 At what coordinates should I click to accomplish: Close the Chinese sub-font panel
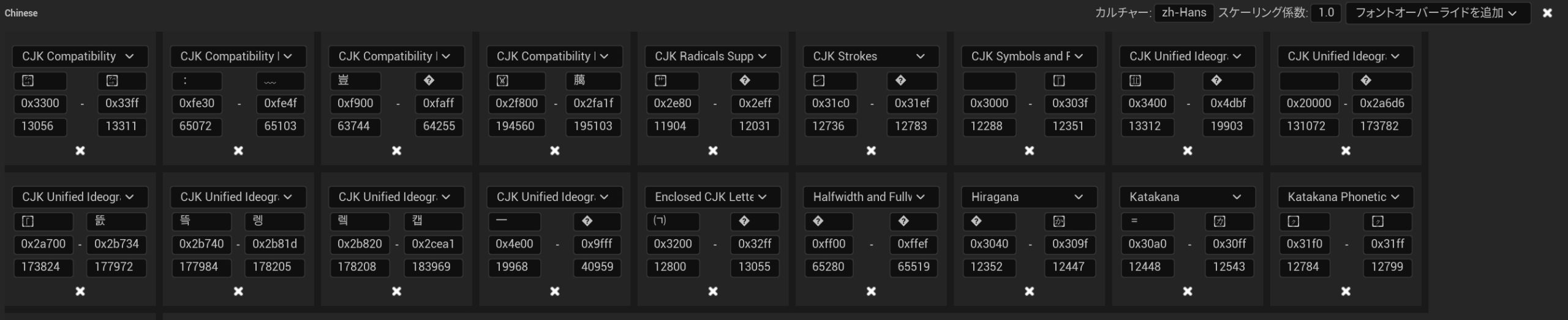[1547, 13]
